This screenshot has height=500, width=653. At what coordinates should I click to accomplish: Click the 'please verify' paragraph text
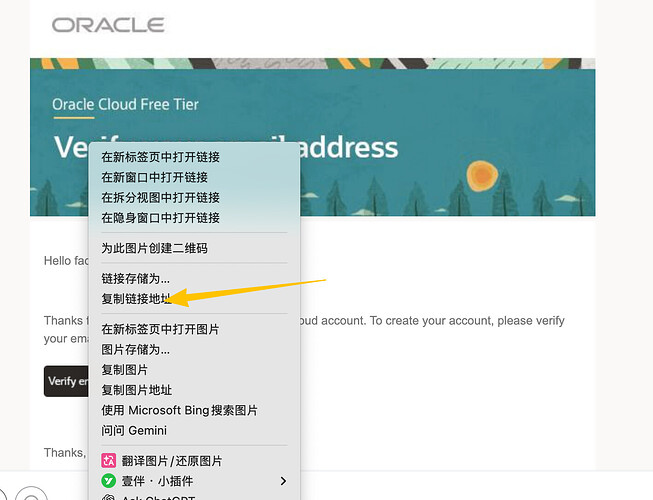coord(531,321)
